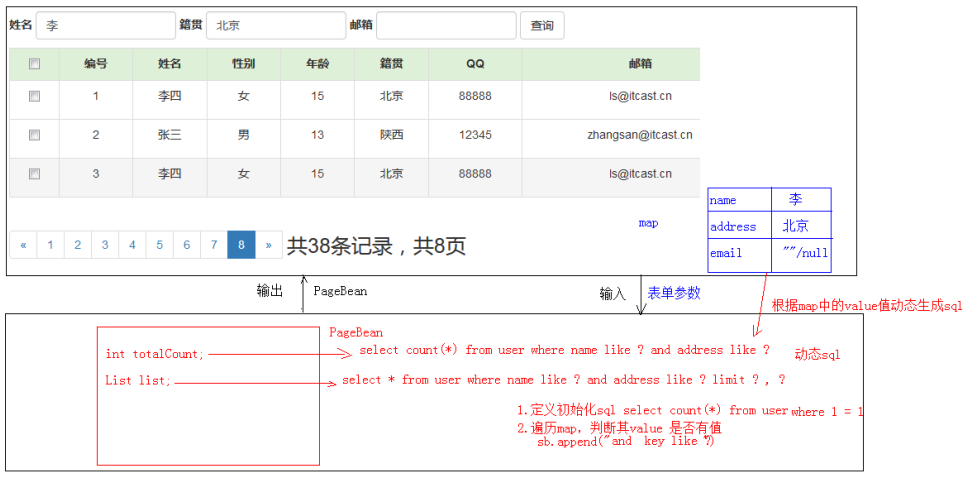This screenshot has width=968, height=478.
Task: Click the next page » arrow
Action: point(269,245)
